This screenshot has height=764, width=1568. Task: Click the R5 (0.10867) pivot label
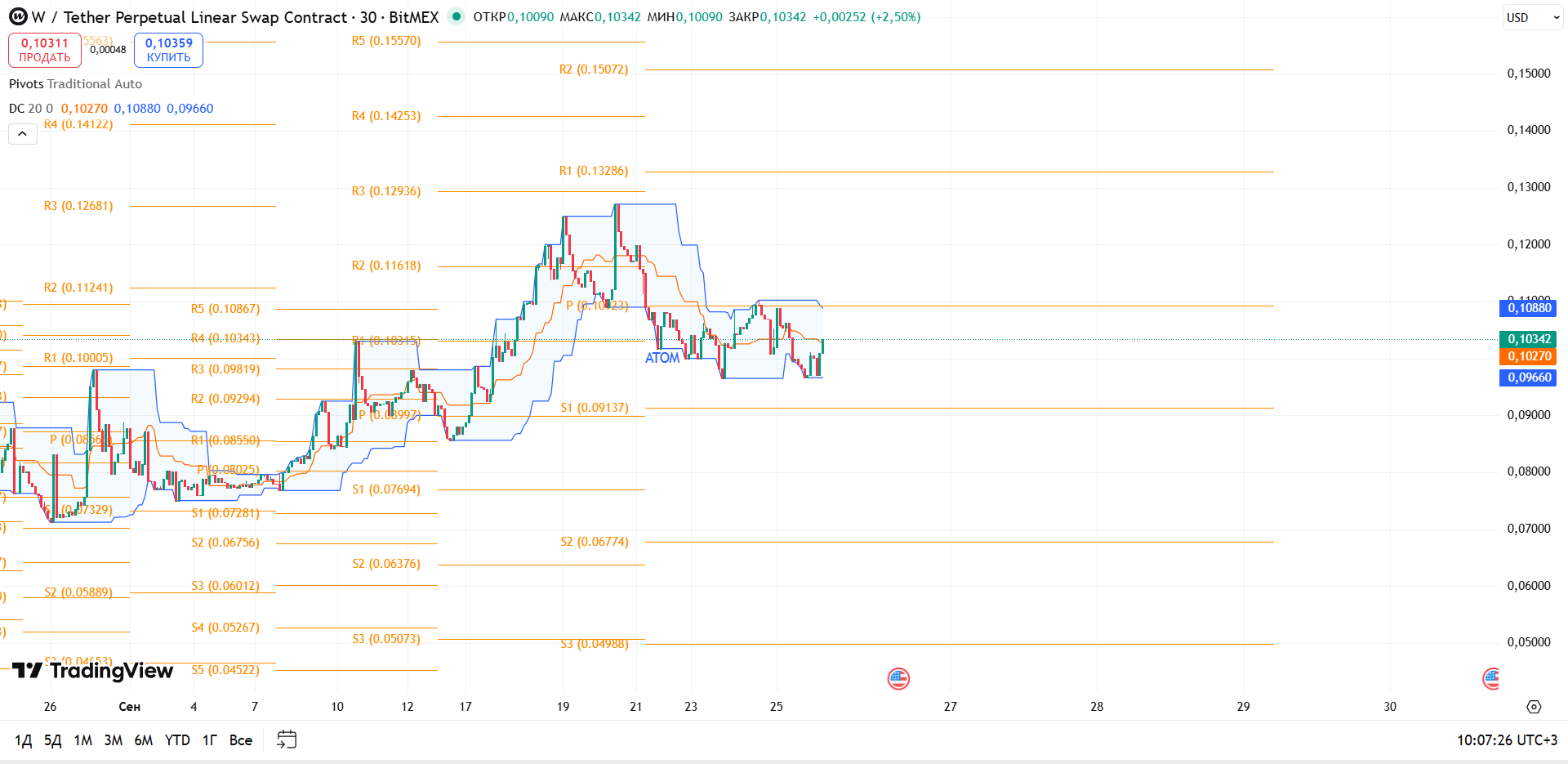[225, 309]
